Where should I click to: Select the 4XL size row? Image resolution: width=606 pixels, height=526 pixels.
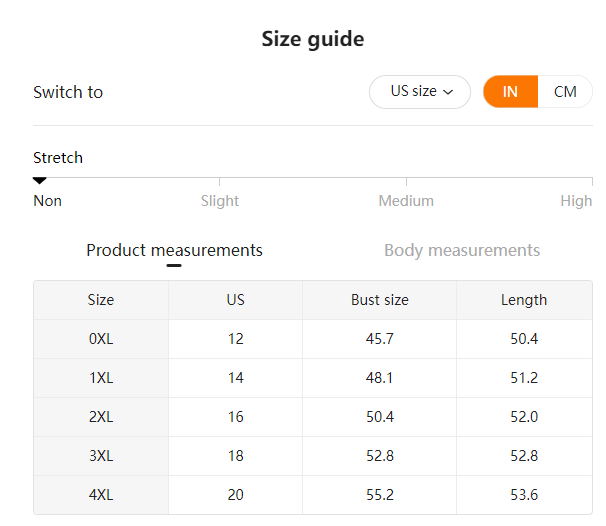(313, 495)
